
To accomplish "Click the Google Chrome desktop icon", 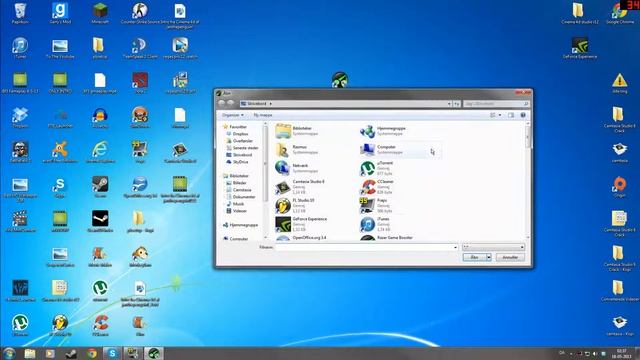I will pos(620,13).
